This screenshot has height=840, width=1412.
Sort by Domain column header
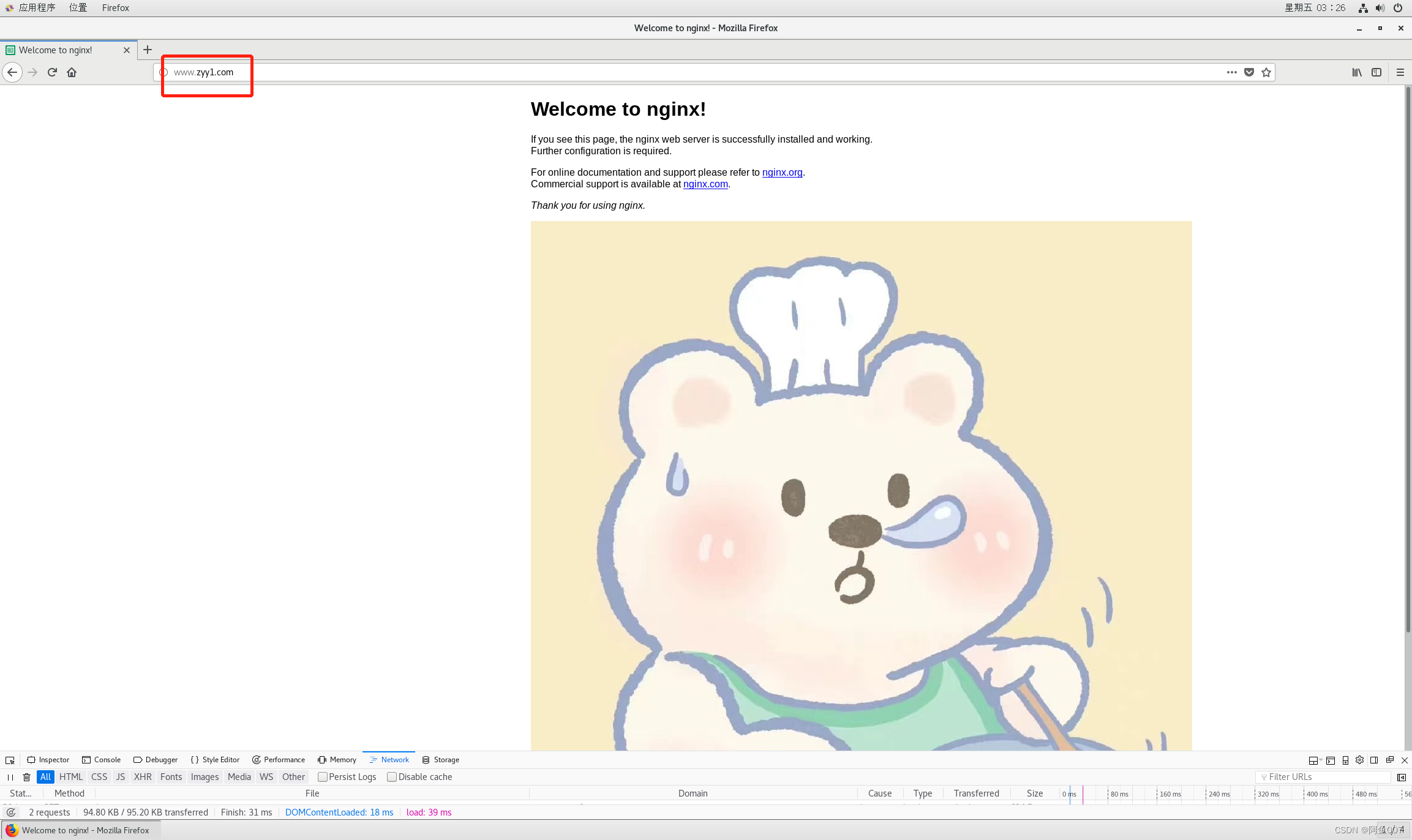[x=693, y=793]
